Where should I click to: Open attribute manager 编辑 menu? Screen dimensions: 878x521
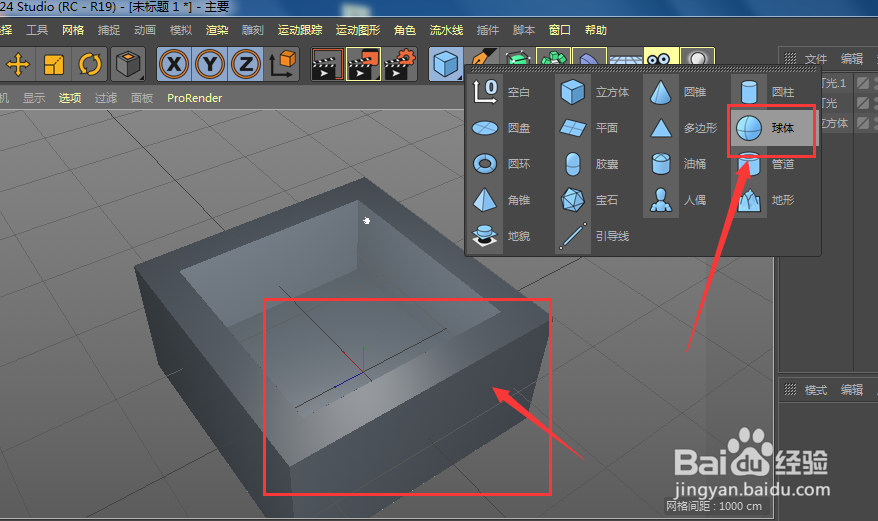pos(852,390)
